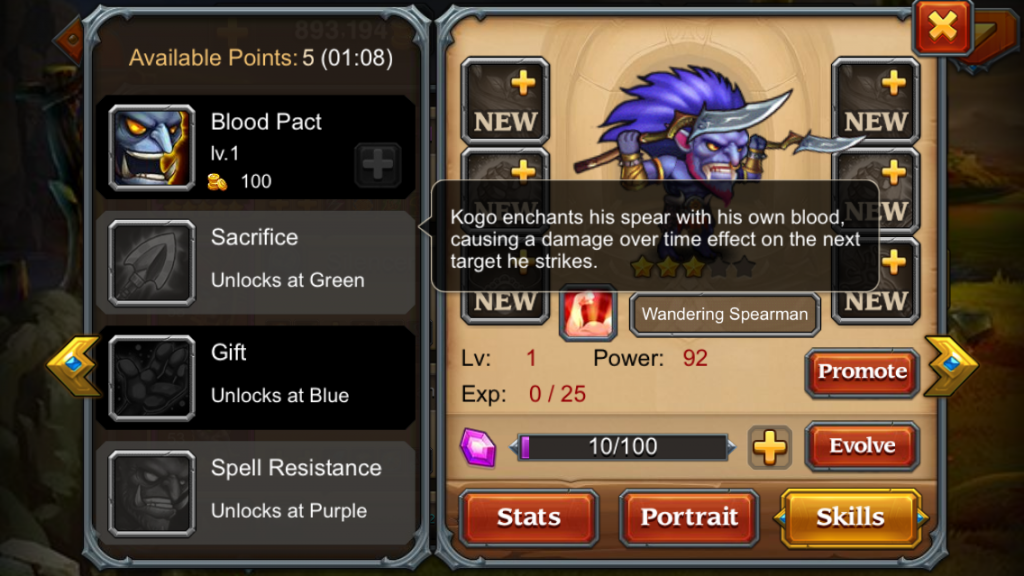Switch to the Portrait tab
Image resolution: width=1024 pixels, height=576 pixels.
689,518
